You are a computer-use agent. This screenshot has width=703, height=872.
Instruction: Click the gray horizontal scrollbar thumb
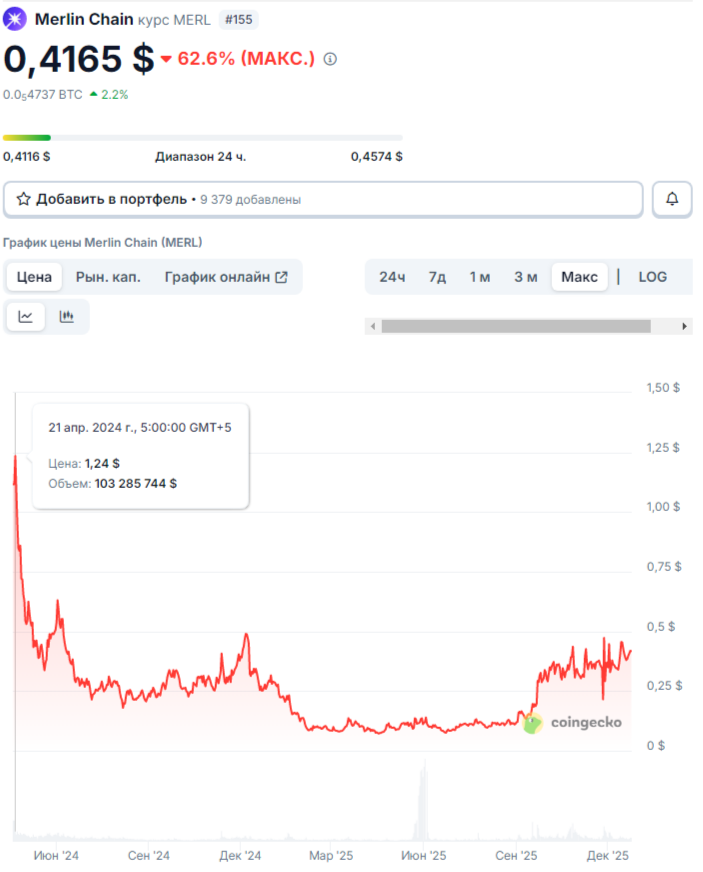(516, 326)
